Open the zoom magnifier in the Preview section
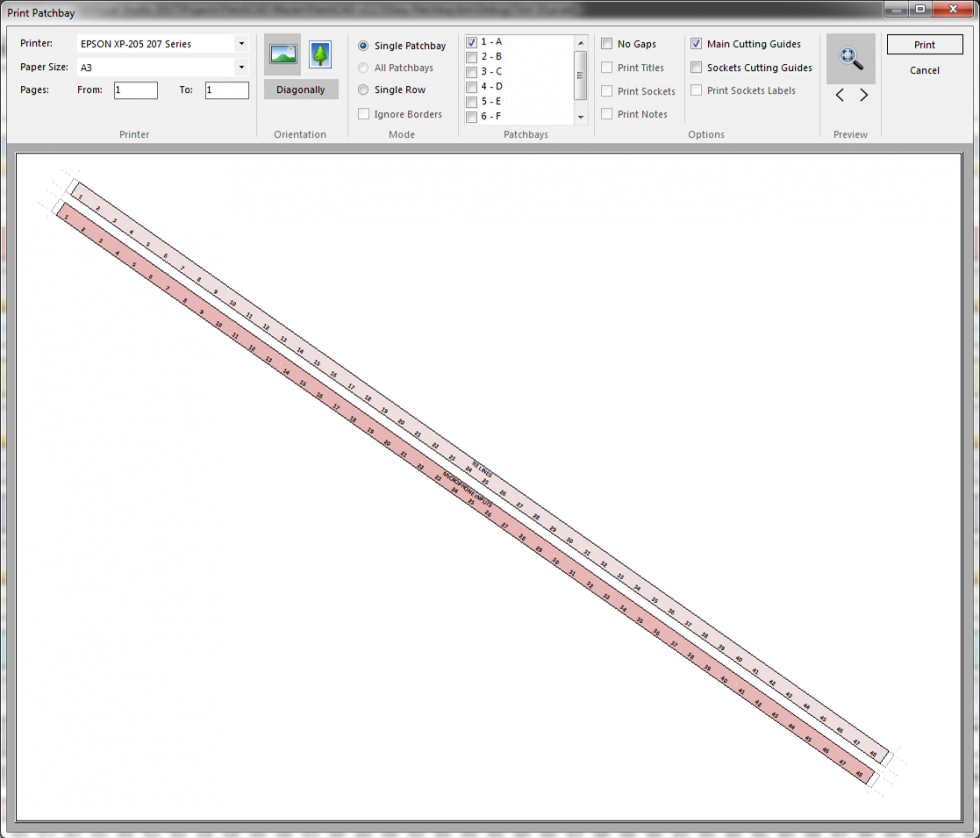Viewport: 980px width, 838px height. tap(850, 57)
